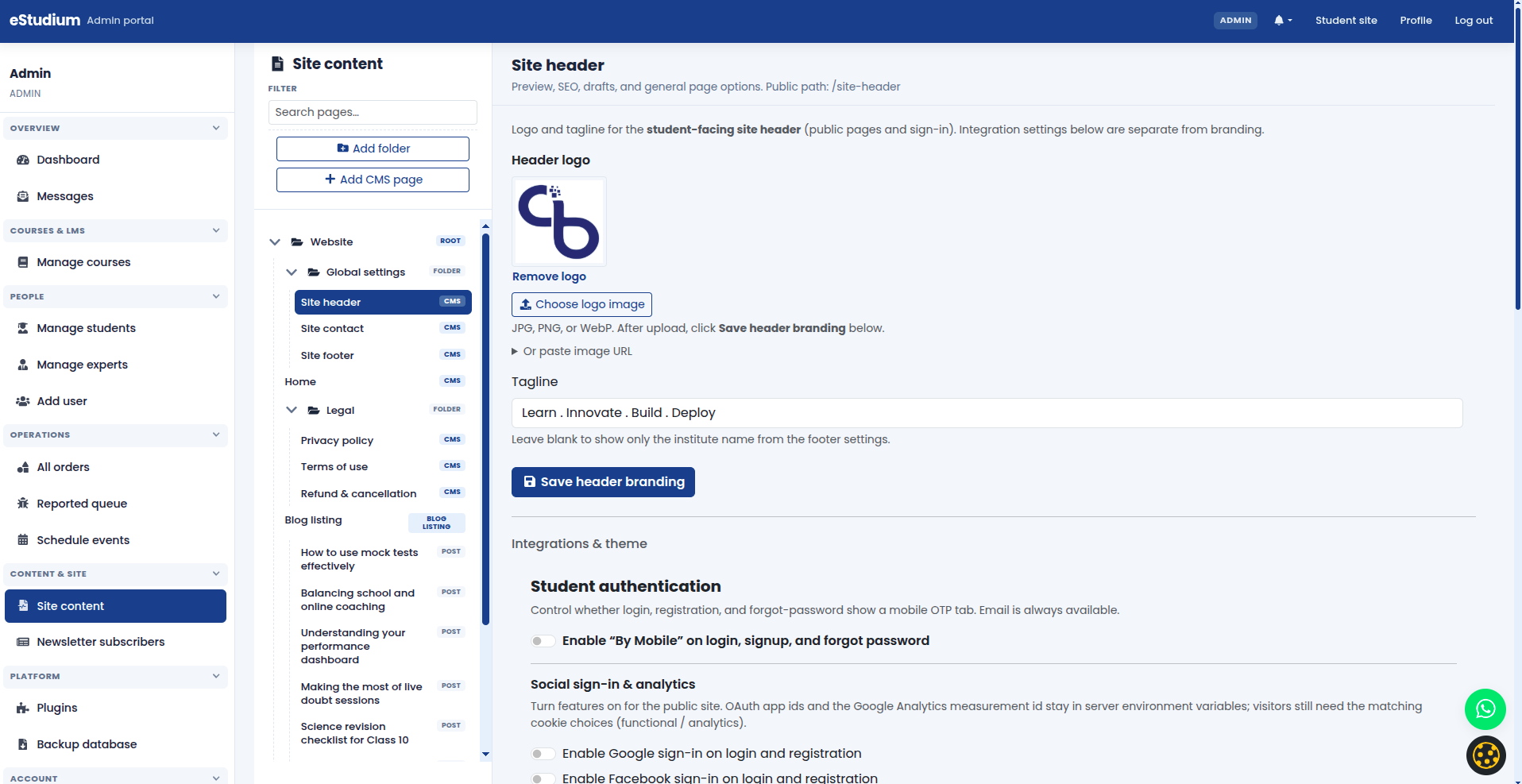The height and width of the screenshot is (784, 1522).
Task: Click the Plugins puzzle icon
Action: [23, 708]
